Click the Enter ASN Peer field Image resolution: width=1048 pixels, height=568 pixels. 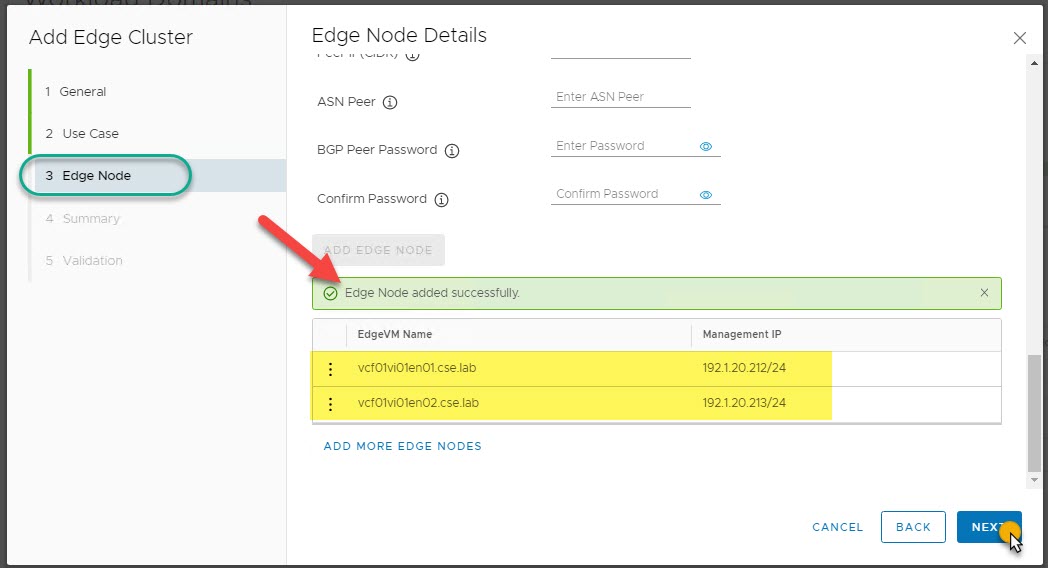point(620,97)
